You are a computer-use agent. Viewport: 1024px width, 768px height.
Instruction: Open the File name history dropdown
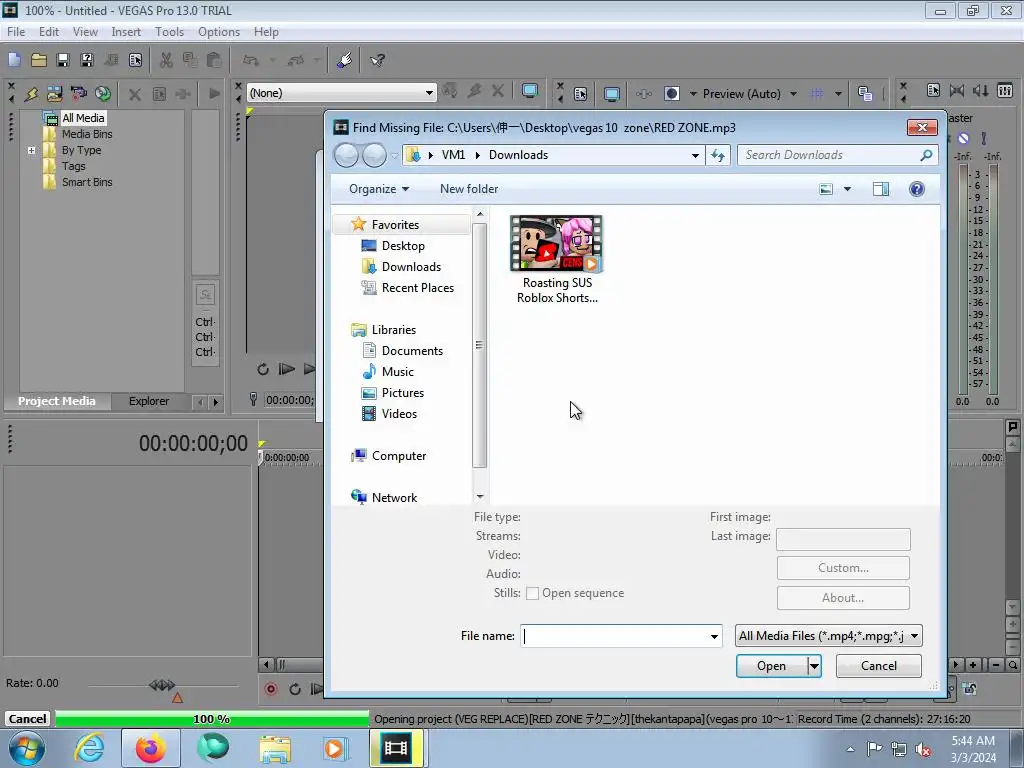pyautogui.click(x=714, y=636)
